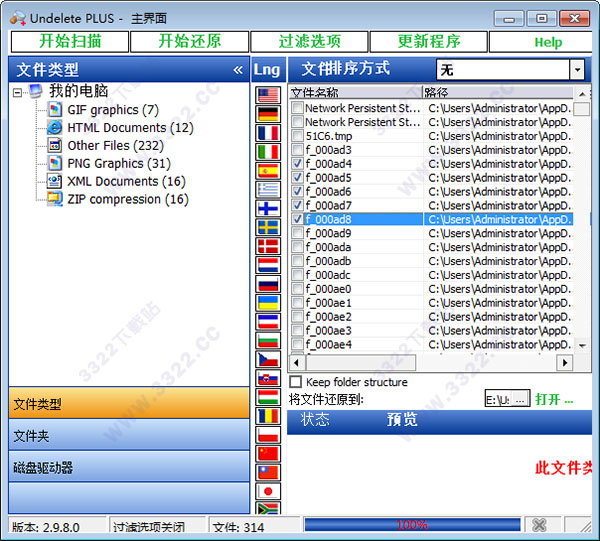Select the Japanese flag language
The width and height of the screenshot is (600, 541).
(268, 491)
